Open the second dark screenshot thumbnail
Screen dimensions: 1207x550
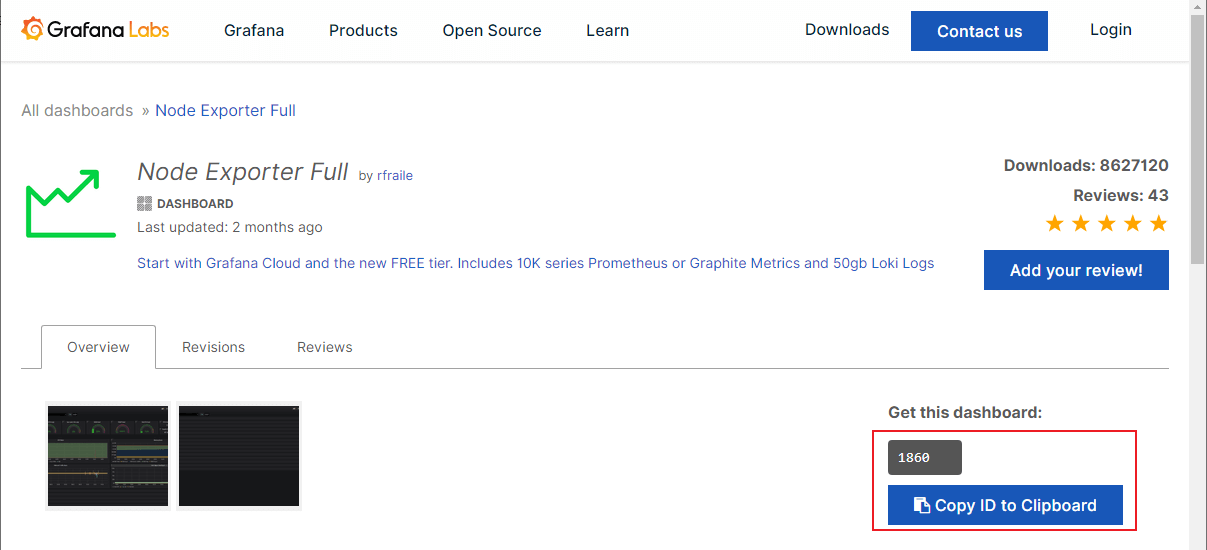[239, 455]
